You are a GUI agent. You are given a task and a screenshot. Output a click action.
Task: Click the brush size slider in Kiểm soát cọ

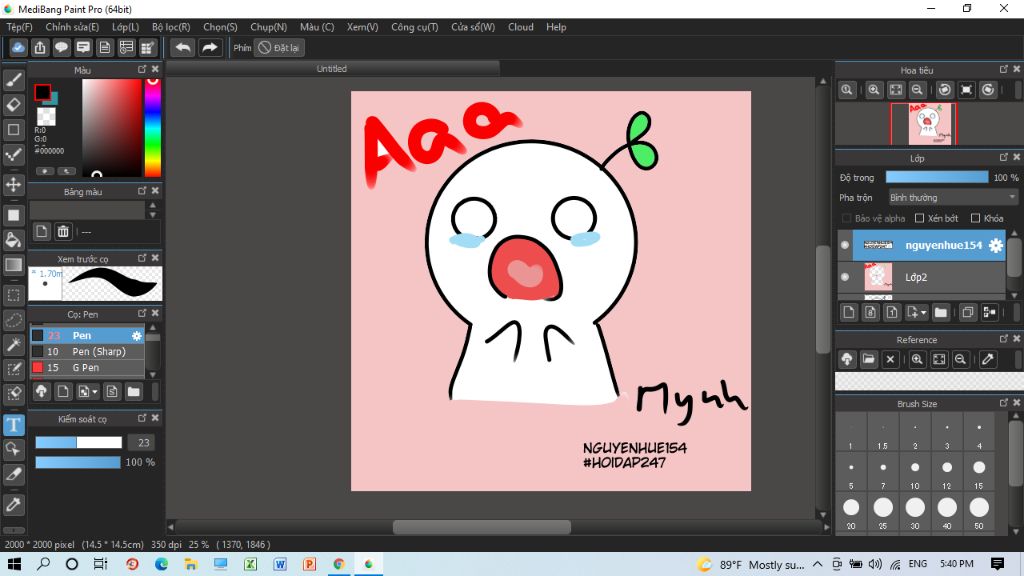click(78, 442)
